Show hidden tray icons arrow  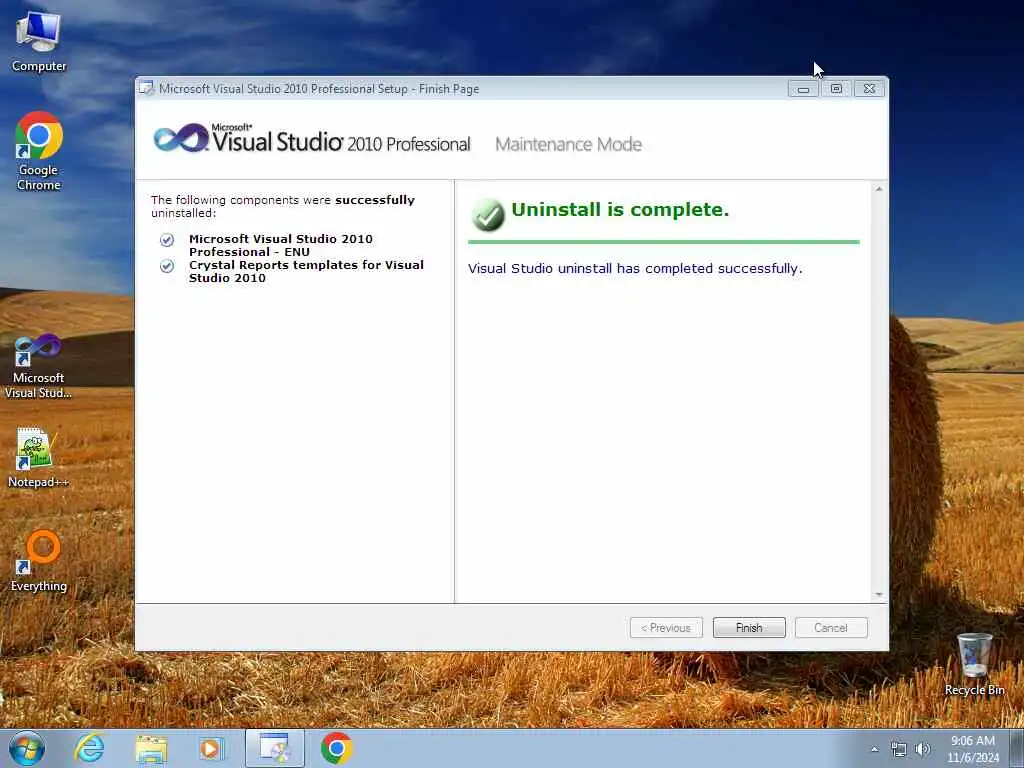(x=874, y=749)
